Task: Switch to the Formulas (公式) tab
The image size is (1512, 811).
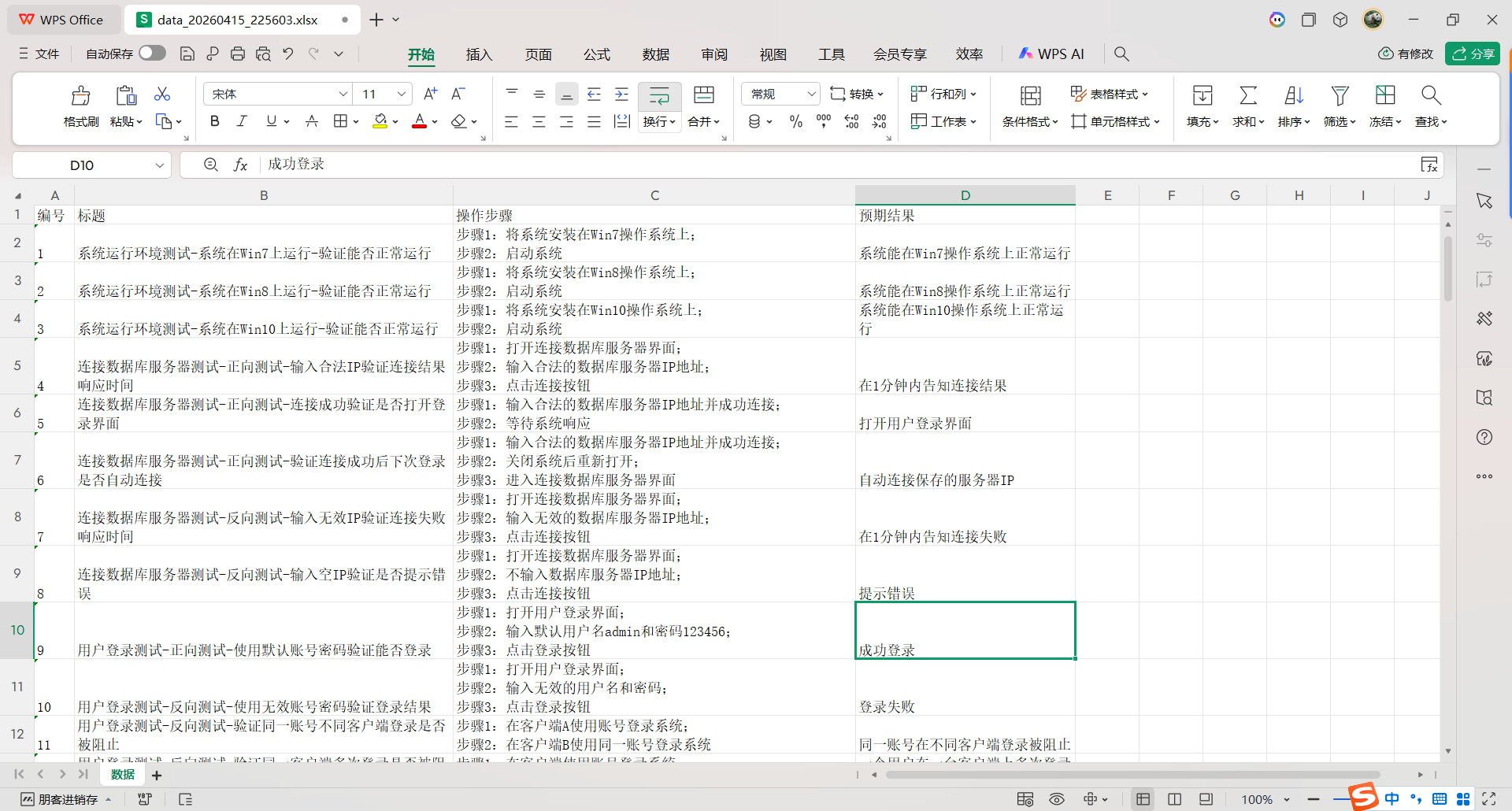Action: 596,54
